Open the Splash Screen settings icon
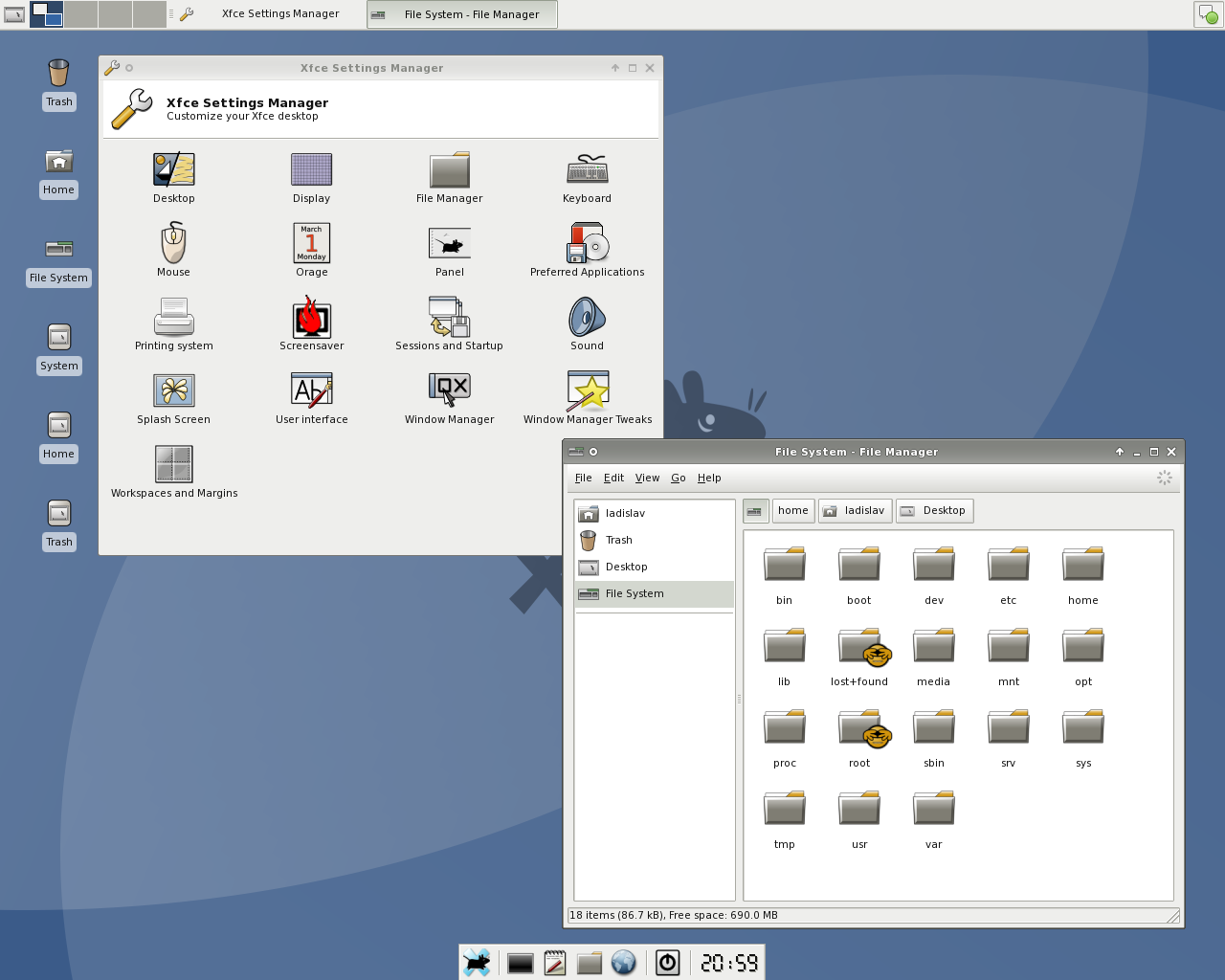This screenshot has height=980, width=1225. click(174, 398)
